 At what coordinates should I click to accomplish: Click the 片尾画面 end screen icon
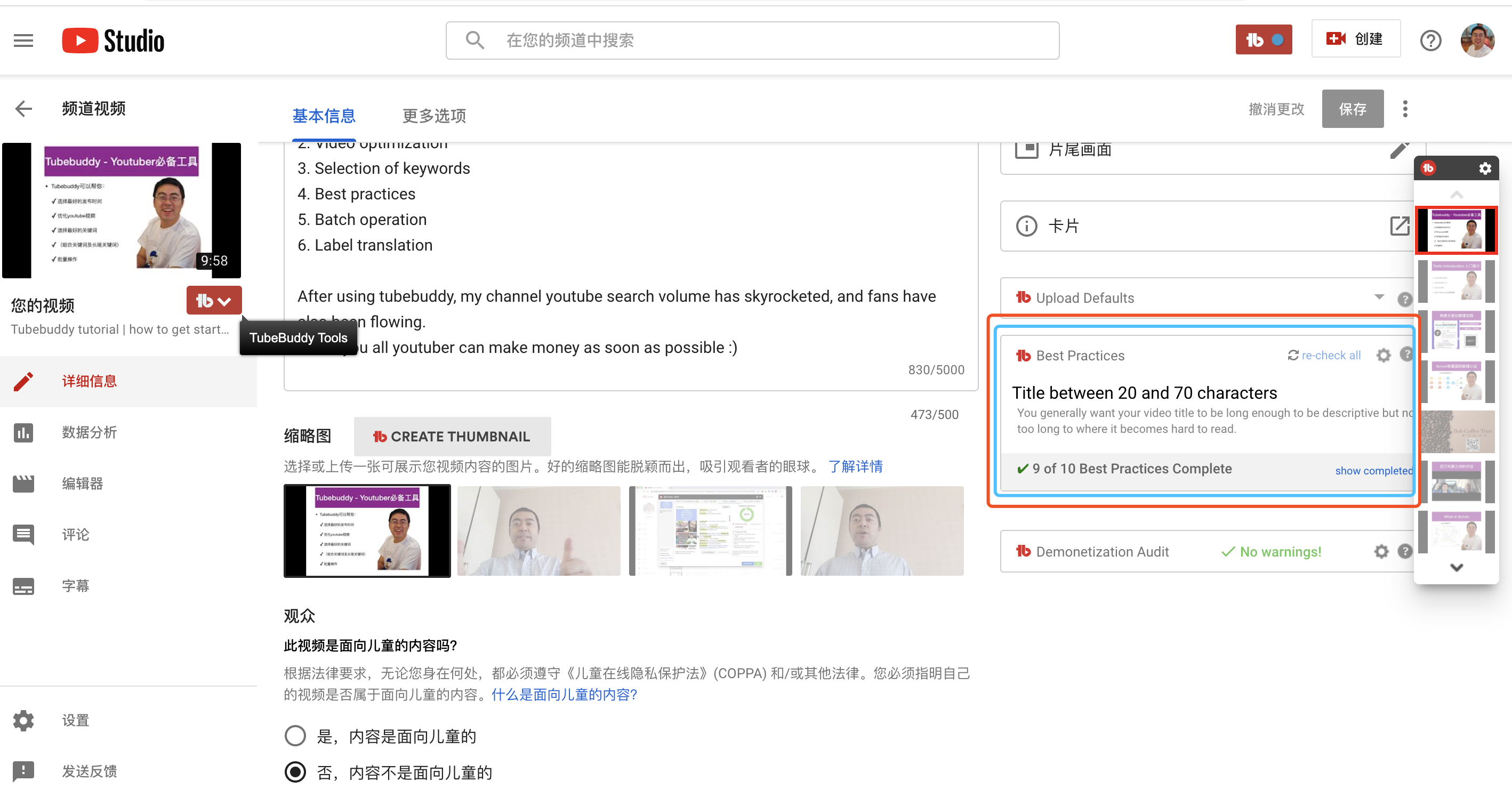1026,149
